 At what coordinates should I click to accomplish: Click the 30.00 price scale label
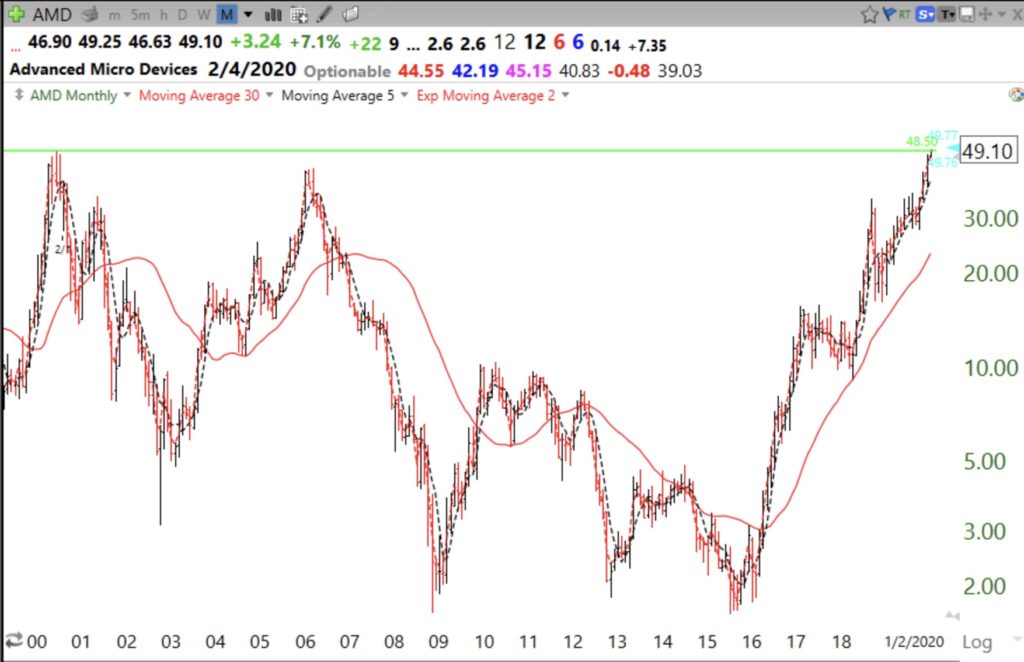pos(991,218)
